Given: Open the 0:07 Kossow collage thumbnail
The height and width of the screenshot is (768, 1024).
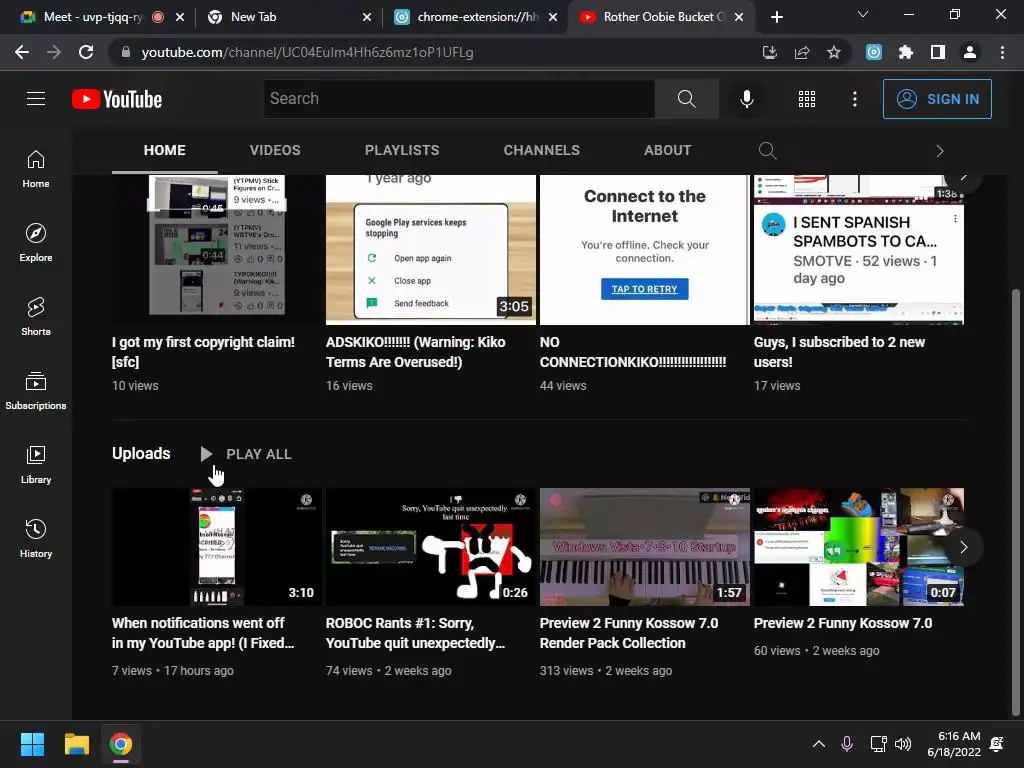Looking at the screenshot, I should (859, 547).
